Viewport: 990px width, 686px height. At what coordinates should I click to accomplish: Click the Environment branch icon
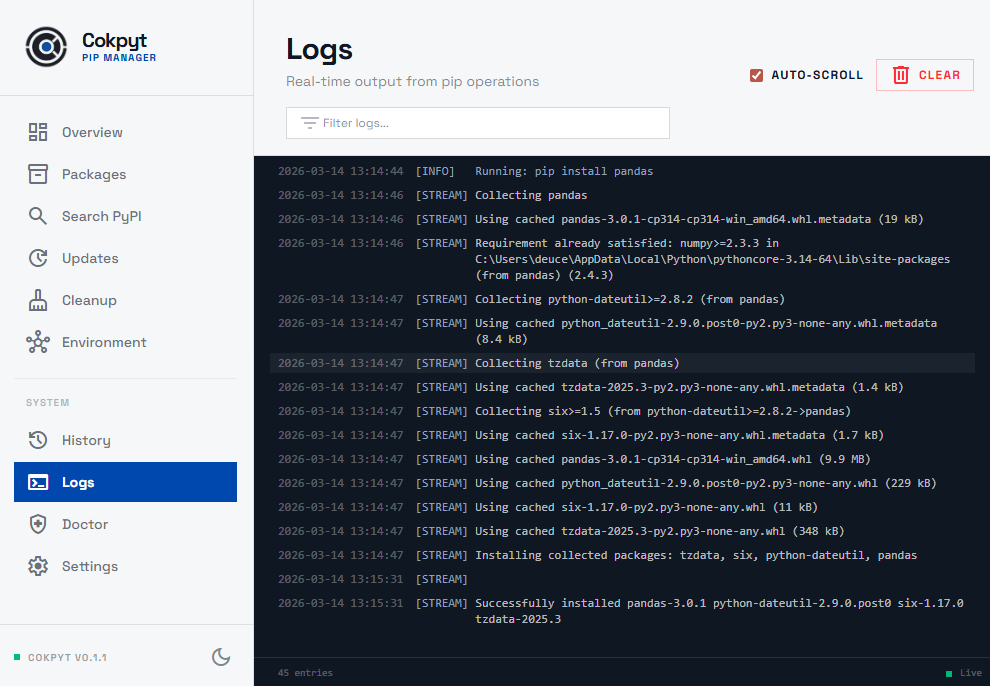coord(38,341)
